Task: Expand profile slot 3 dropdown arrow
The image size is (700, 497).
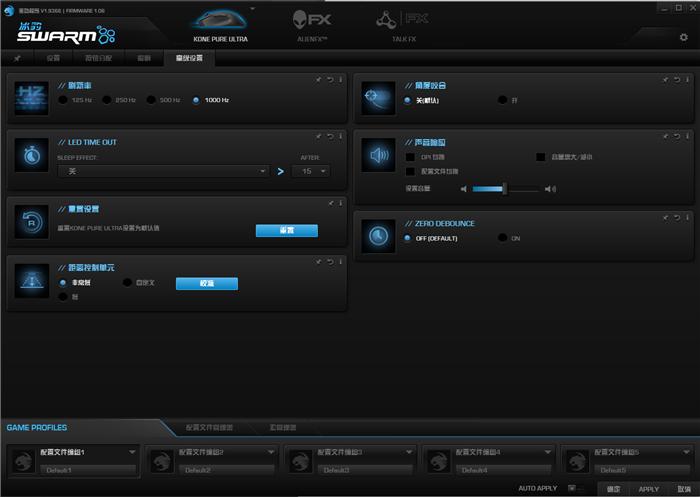Action: tap(409, 452)
